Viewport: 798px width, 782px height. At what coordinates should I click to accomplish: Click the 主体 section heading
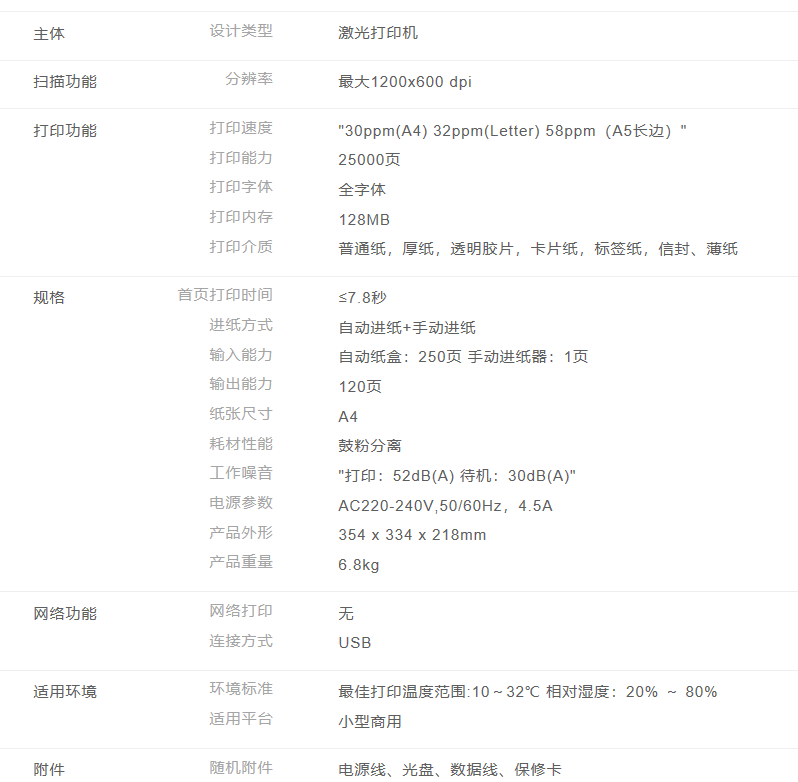pos(49,33)
